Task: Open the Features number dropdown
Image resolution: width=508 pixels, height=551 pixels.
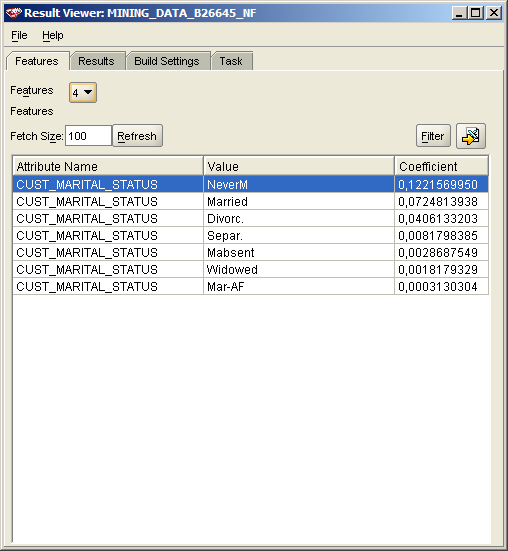Action: (x=83, y=93)
